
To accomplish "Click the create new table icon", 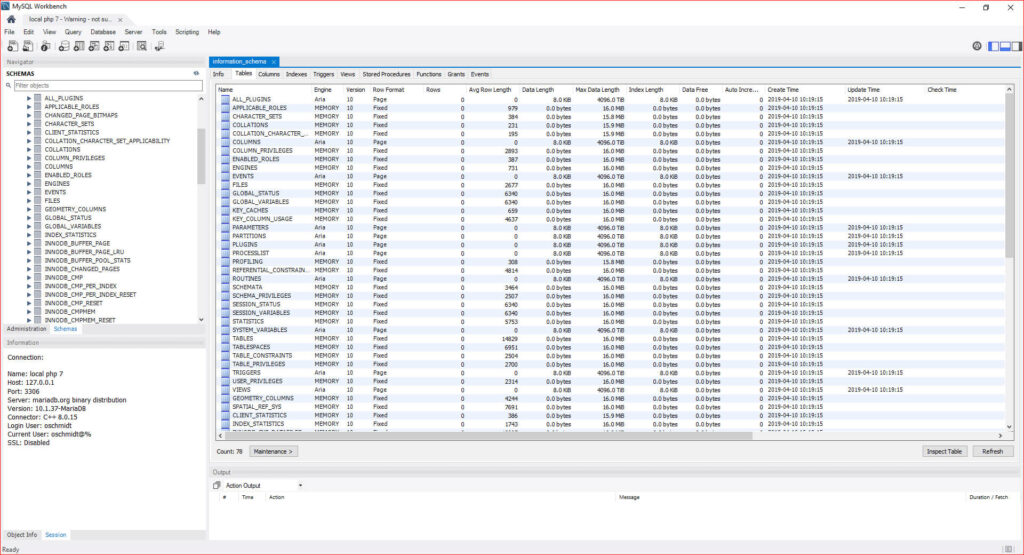I will click(77, 46).
